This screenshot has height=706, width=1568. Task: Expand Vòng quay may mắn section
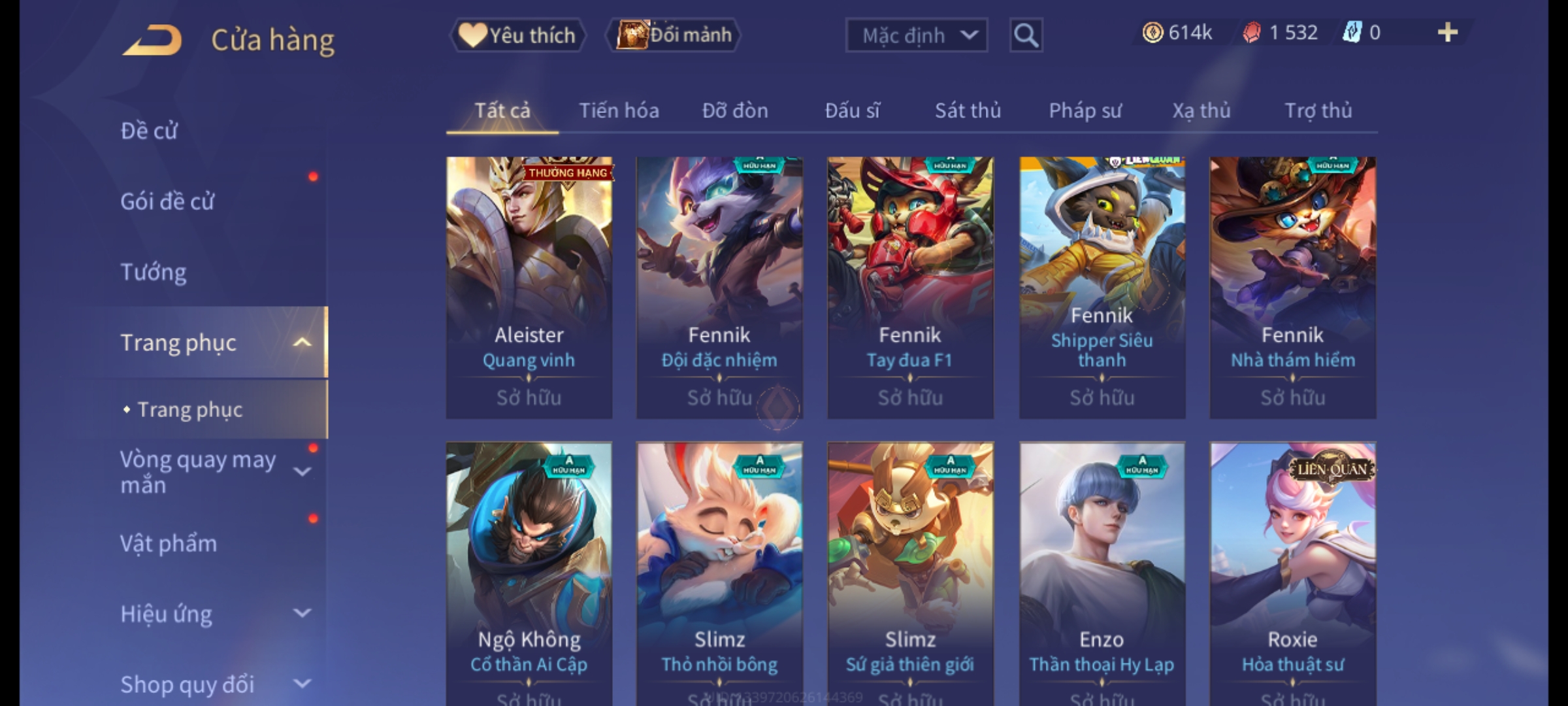(302, 472)
